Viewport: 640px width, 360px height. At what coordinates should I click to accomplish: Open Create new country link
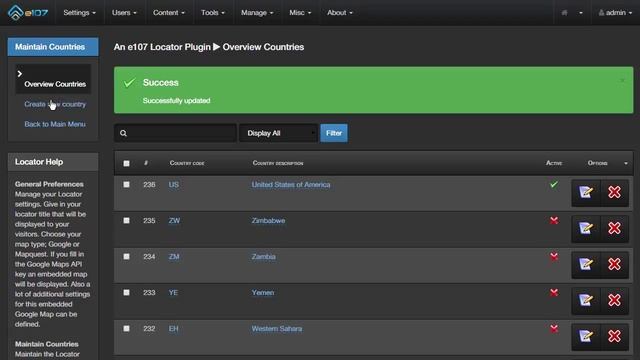pos(55,104)
